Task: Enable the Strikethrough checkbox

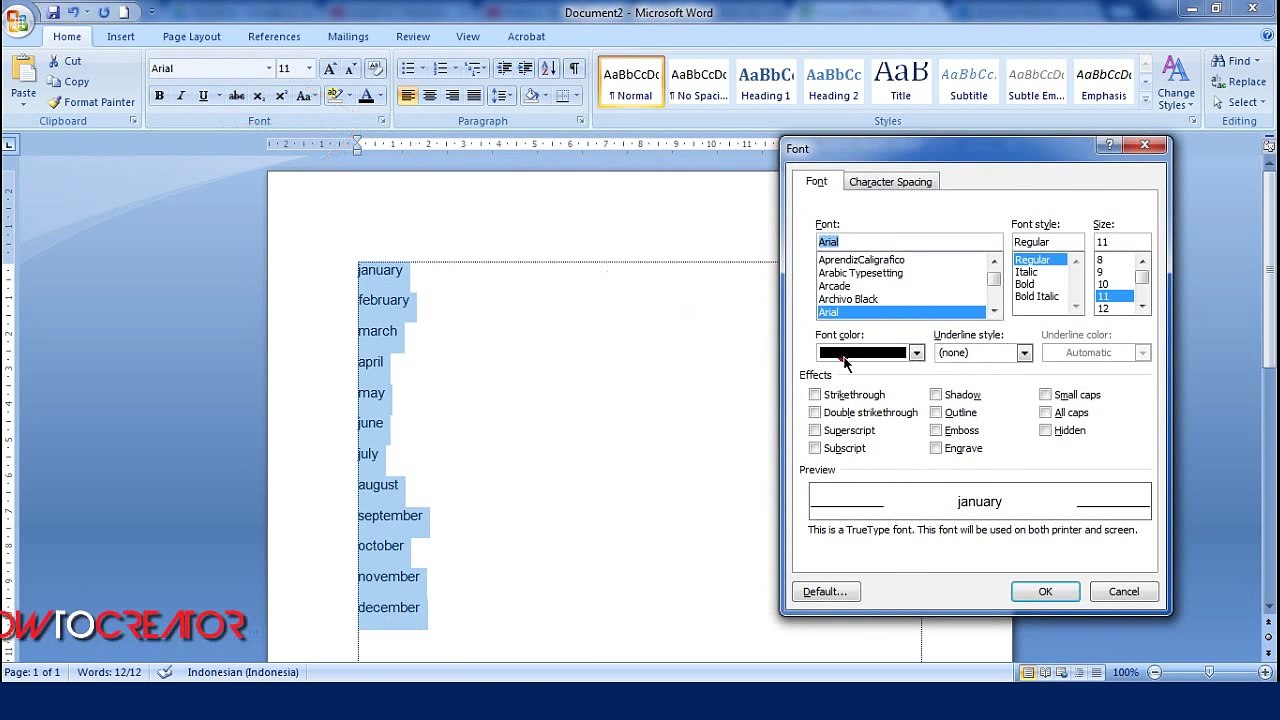Action: (815, 395)
